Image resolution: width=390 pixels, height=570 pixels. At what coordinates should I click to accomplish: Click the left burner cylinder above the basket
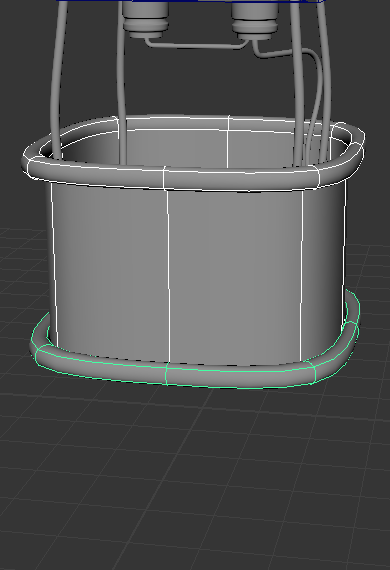click(145, 19)
